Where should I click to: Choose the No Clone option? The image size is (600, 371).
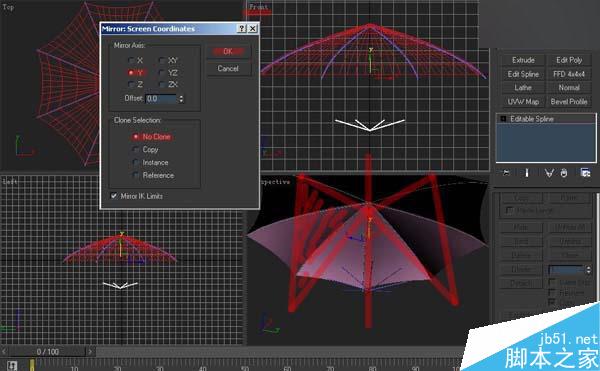coord(135,137)
